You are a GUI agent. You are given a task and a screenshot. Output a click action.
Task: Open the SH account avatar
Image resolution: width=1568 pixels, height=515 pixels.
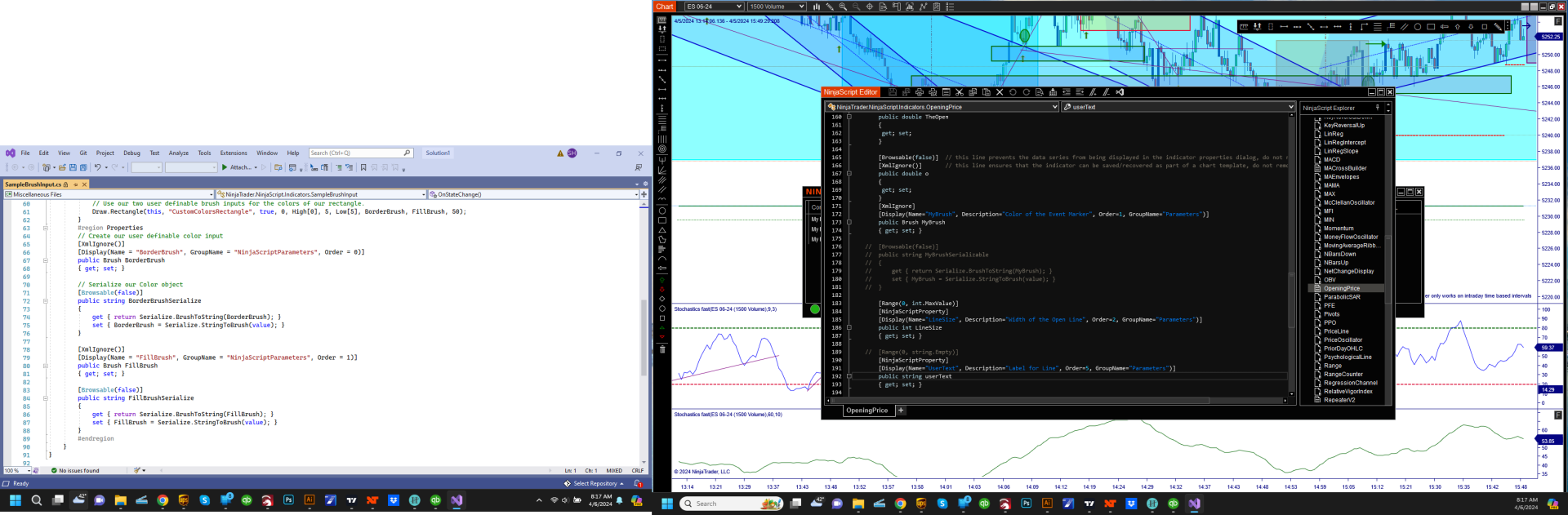(572, 153)
